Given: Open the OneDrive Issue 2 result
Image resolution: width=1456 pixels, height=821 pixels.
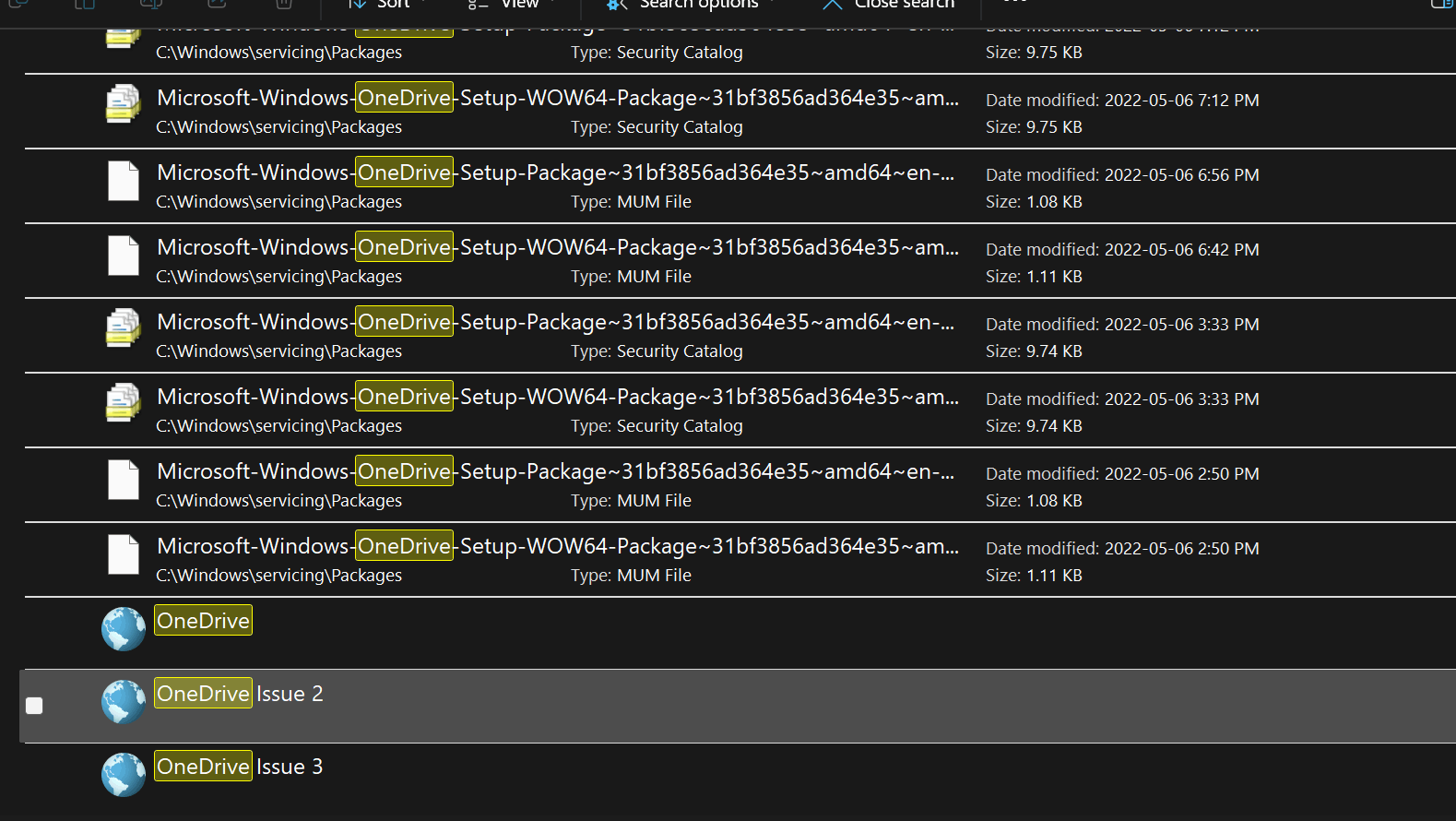Looking at the screenshot, I should point(239,694).
